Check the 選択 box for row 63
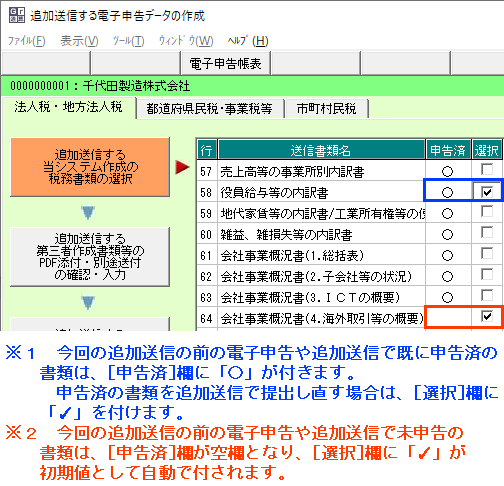This screenshot has height=486, width=504. coord(487,296)
